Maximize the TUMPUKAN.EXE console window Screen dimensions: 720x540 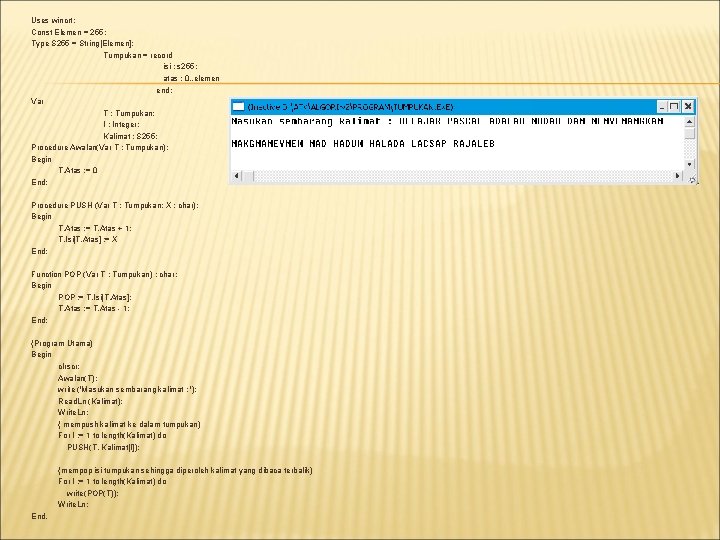(674, 107)
